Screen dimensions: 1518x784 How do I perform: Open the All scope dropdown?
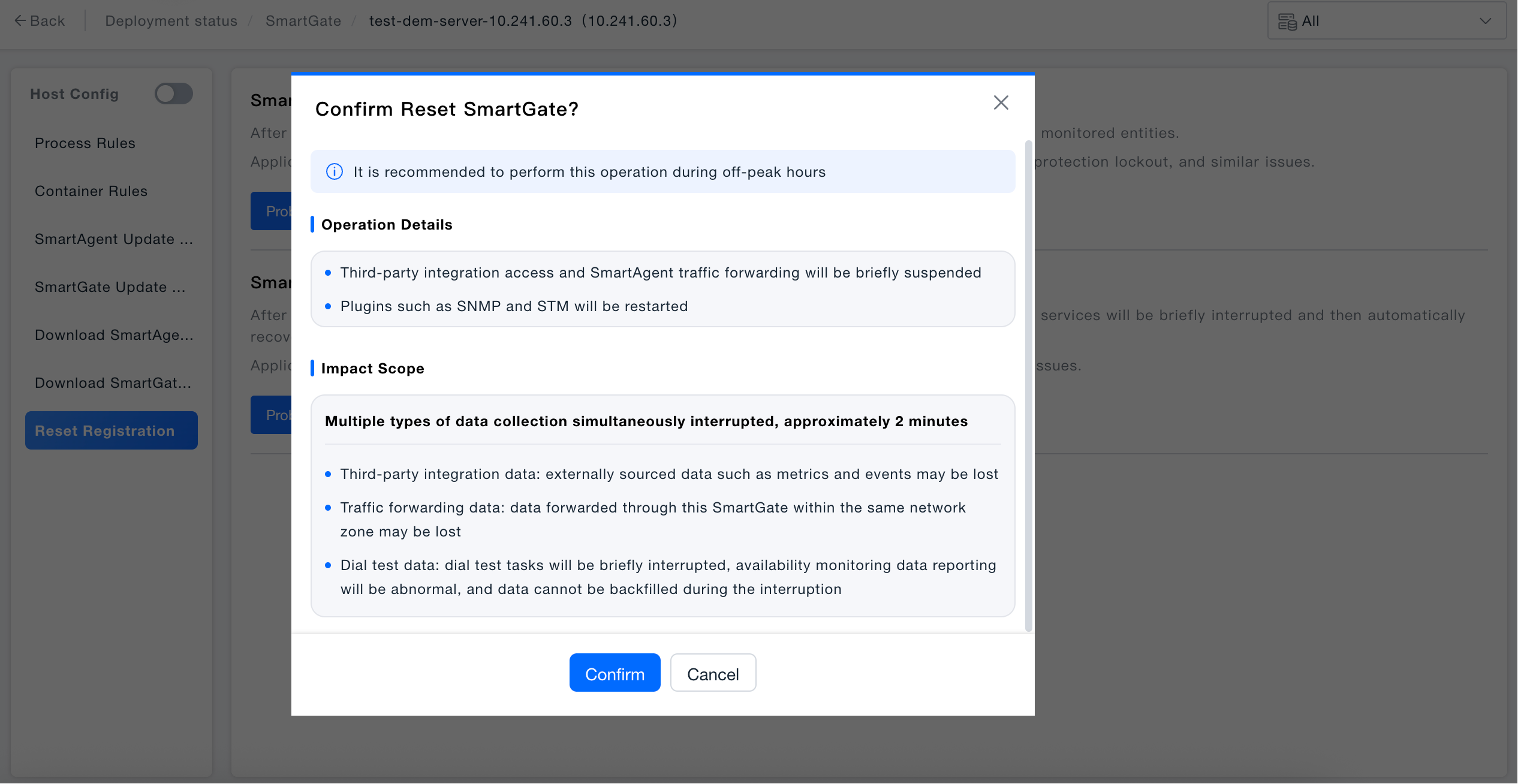tap(1387, 21)
